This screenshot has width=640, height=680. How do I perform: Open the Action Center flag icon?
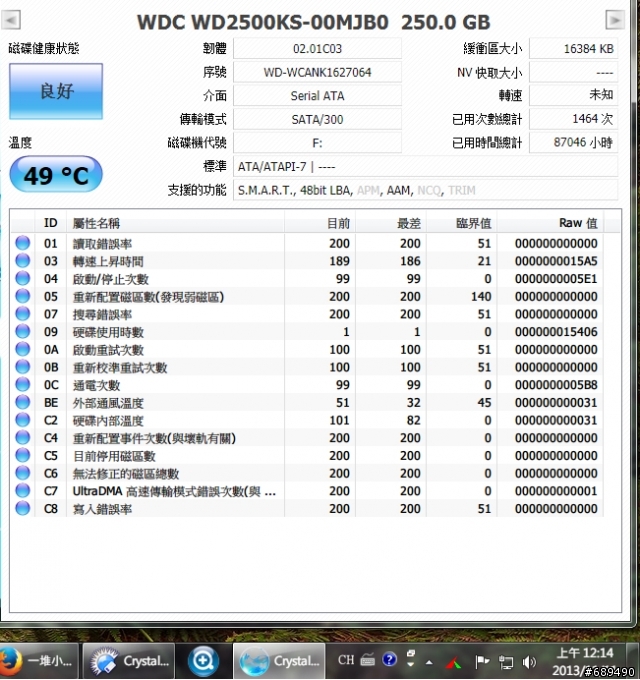(481, 661)
